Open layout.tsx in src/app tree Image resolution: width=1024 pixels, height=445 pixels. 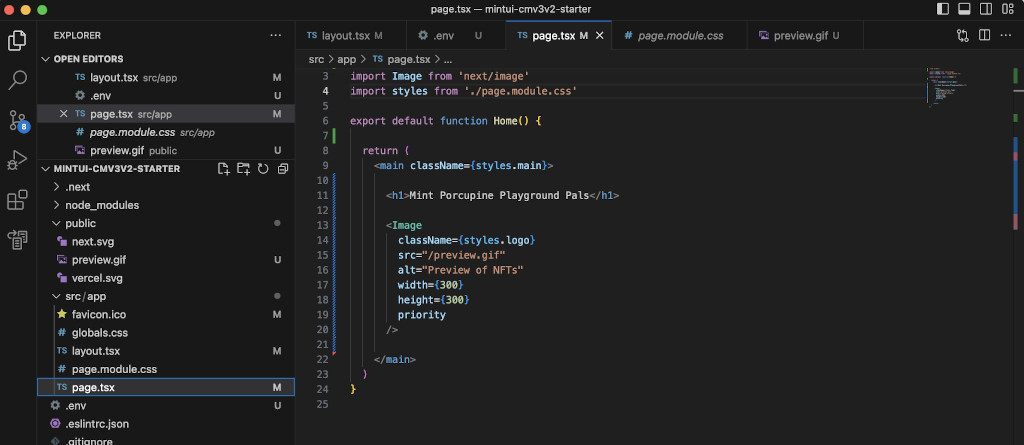[x=166, y=351]
